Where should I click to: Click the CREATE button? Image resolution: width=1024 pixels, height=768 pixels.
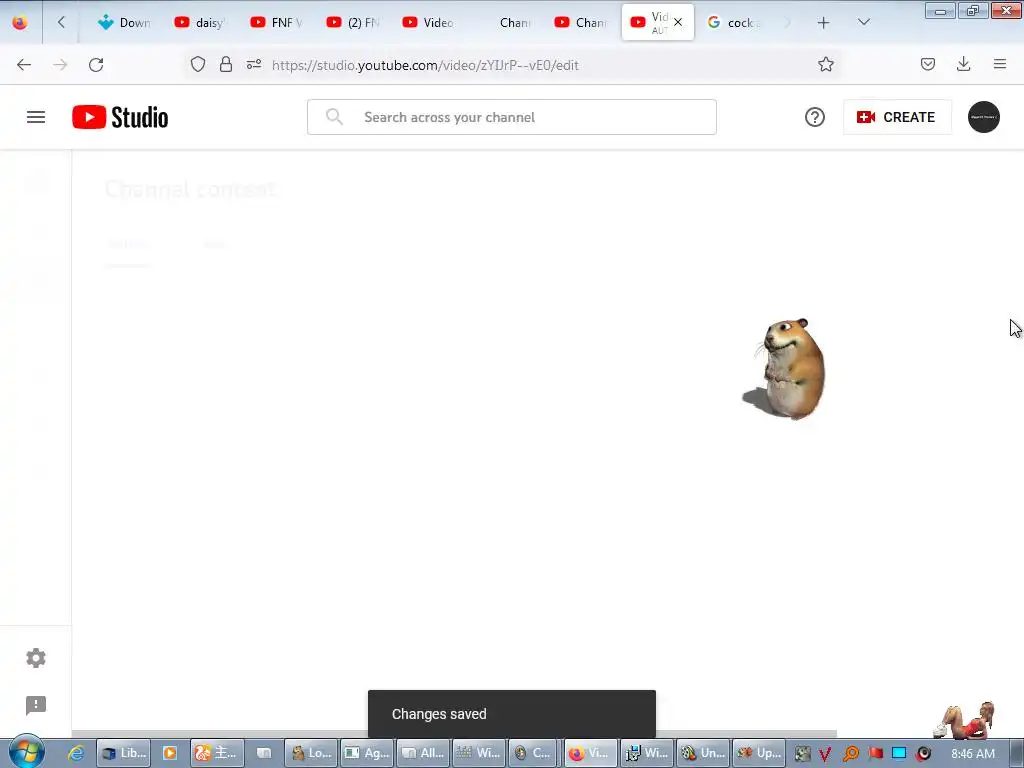pos(897,118)
